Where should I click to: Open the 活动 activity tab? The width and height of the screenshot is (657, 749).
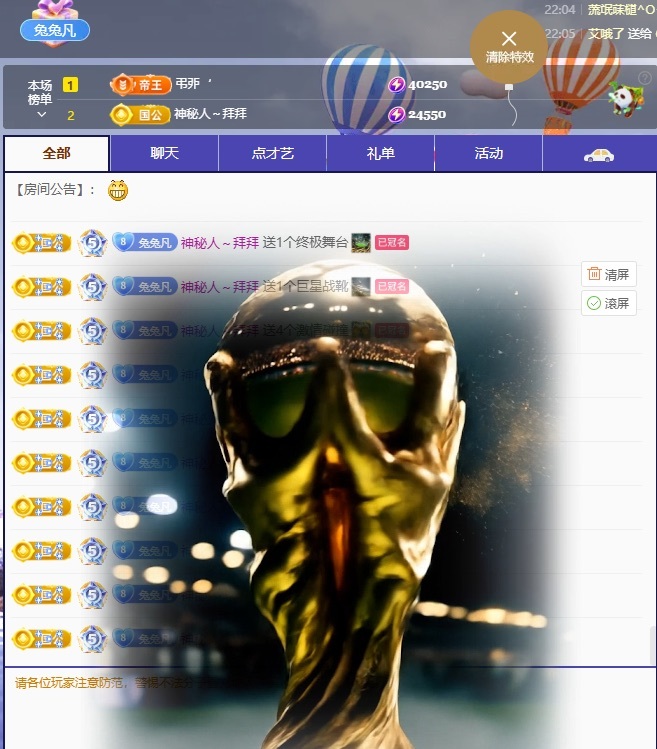click(x=488, y=153)
